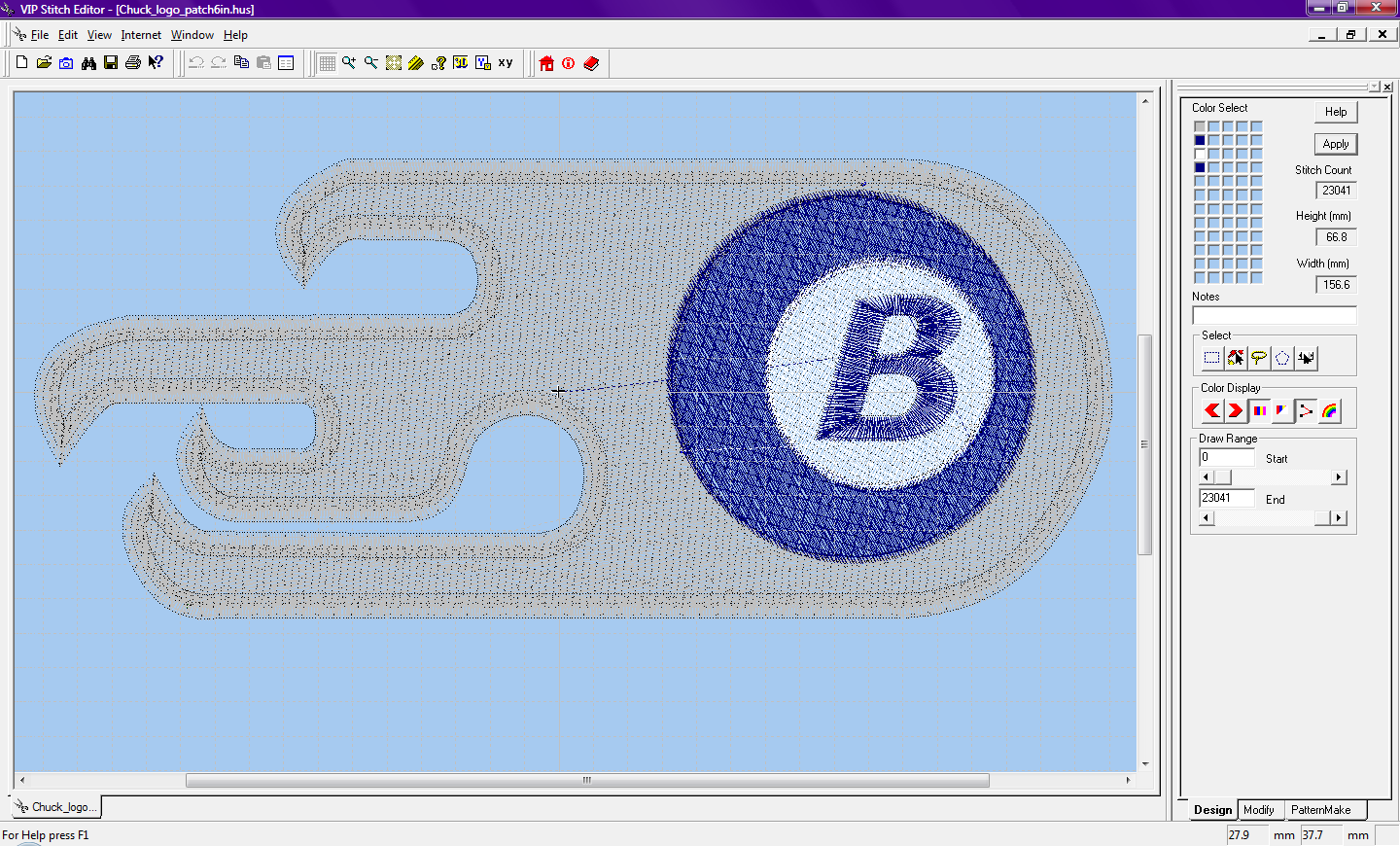Open the Internet menu

pos(141,35)
